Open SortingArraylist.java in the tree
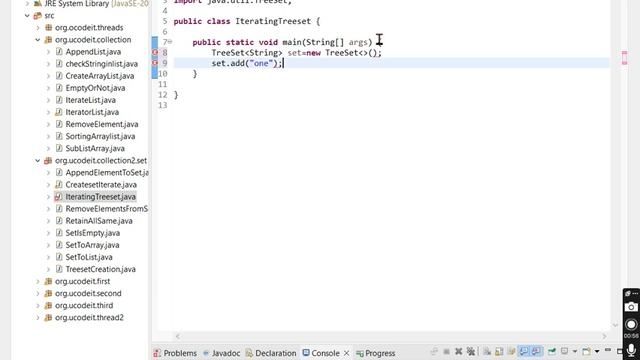Screen dimensions: 640x360 [x=100, y=136]
